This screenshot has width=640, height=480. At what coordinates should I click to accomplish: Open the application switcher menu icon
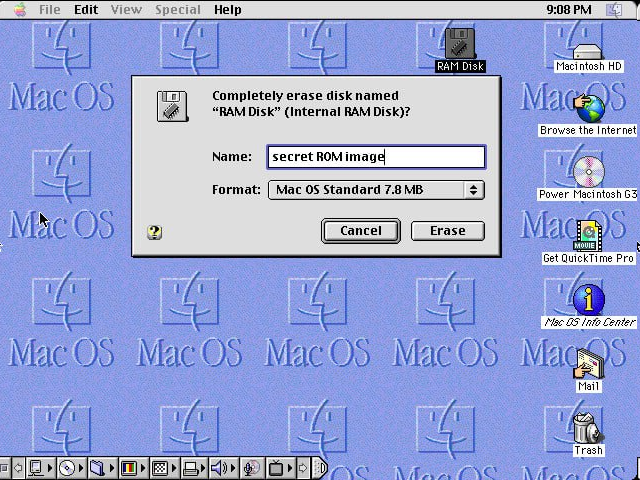(x=617, y=9)
